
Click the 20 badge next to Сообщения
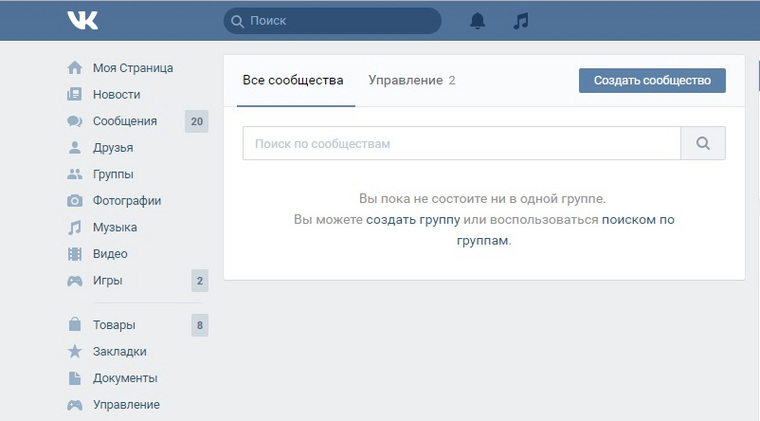click(x=196, y=121)
